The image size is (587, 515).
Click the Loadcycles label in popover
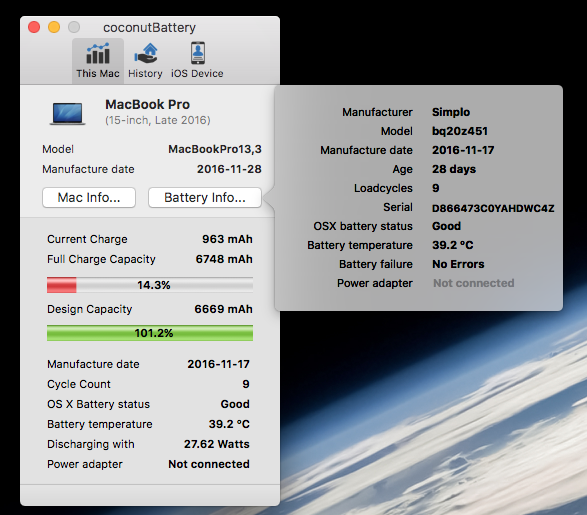tap(383, 188)
